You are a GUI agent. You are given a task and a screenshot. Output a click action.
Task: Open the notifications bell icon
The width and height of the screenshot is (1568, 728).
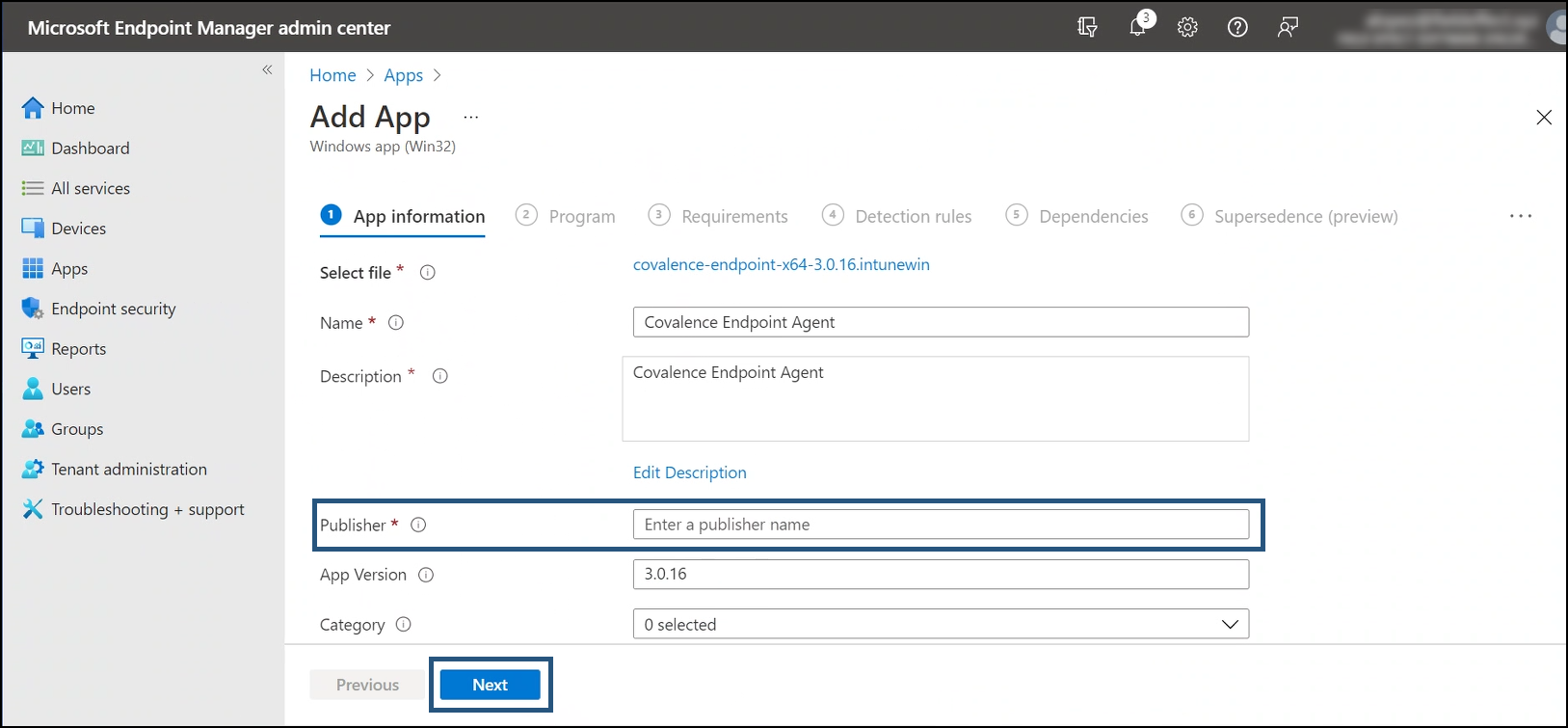pyautogui.click(x=1139, y=26)
